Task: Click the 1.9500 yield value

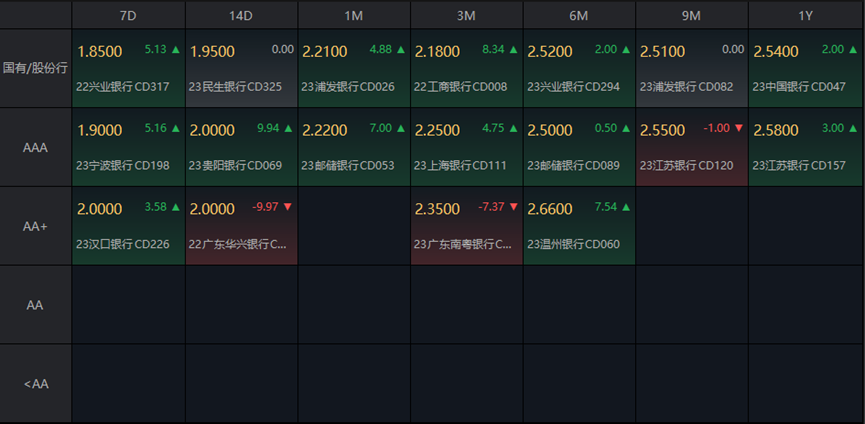Action: (x=212, y=52)
